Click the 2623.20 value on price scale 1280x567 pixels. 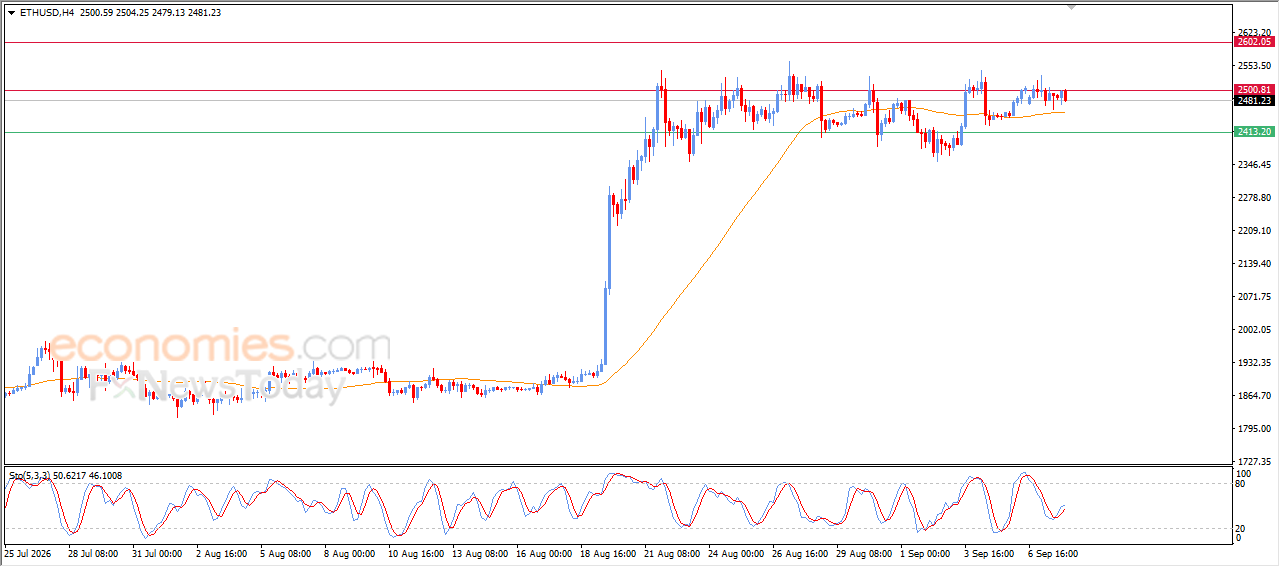[x=1253, y=33]
